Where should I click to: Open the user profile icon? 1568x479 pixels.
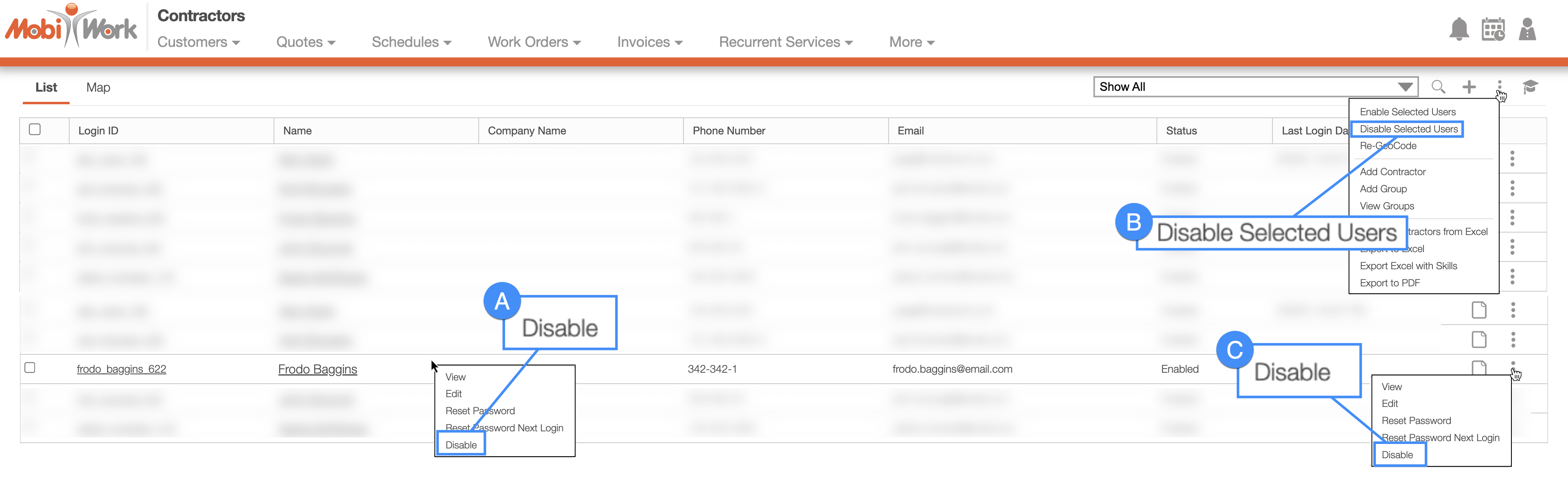[x=1526, y=29]
